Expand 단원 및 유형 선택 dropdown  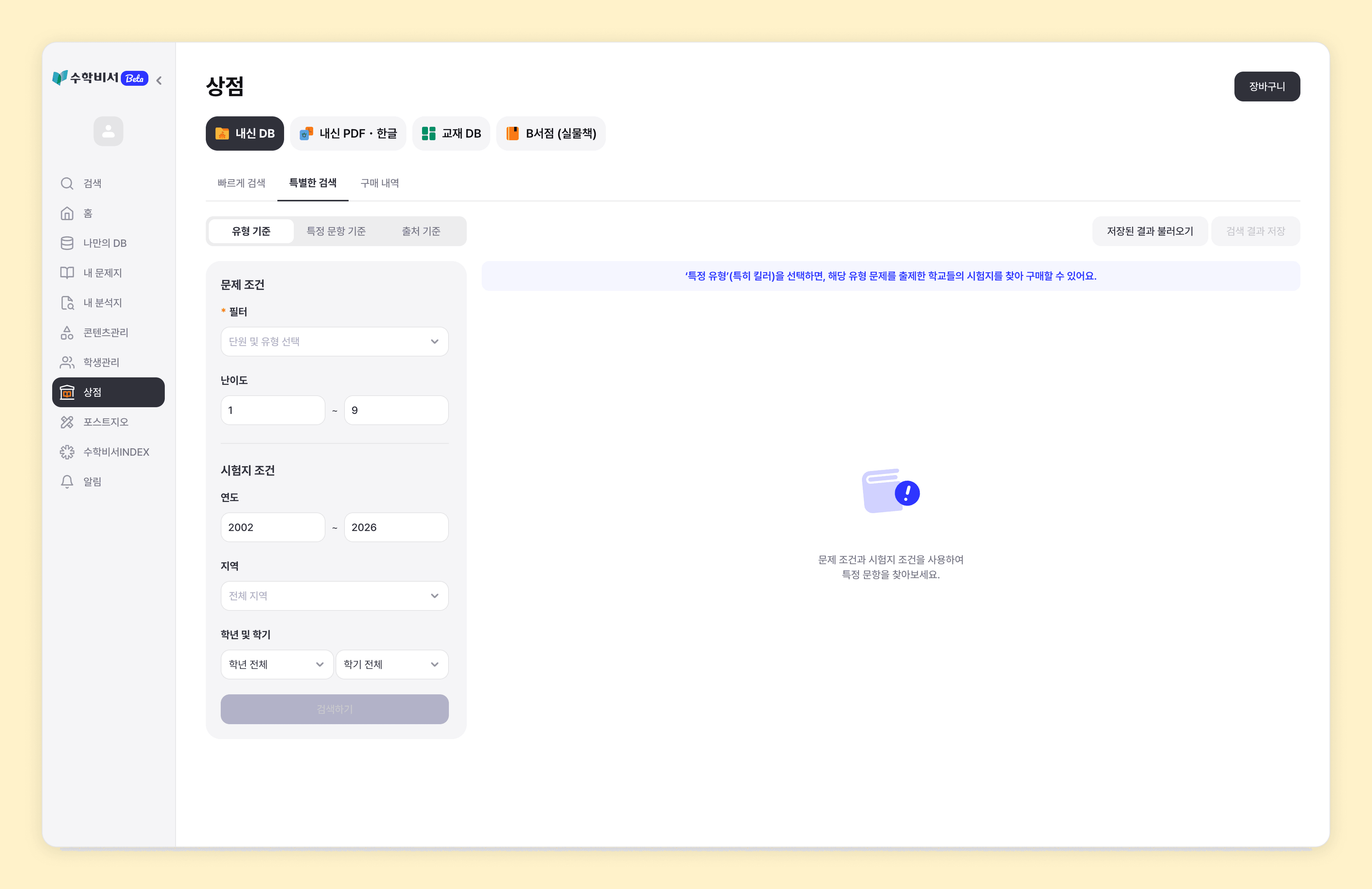334,341
